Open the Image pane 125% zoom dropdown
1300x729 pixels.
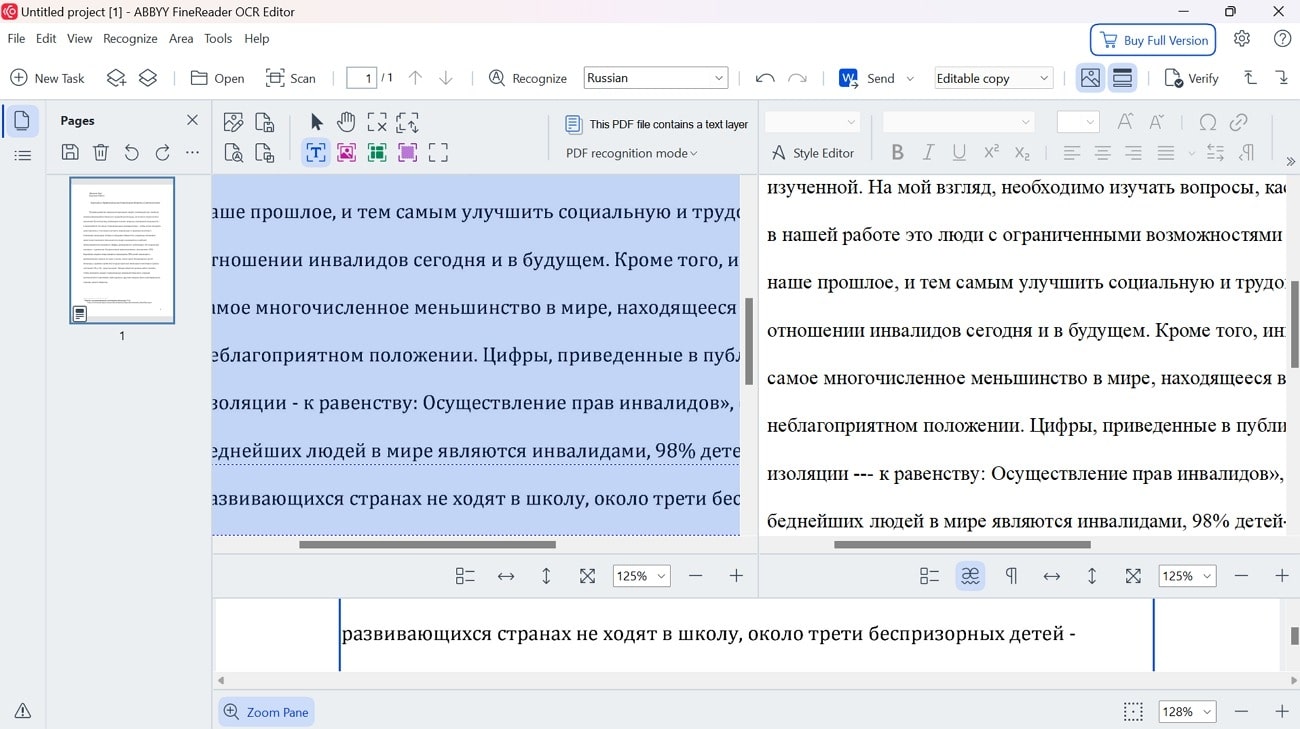click(x=641, y=576)
